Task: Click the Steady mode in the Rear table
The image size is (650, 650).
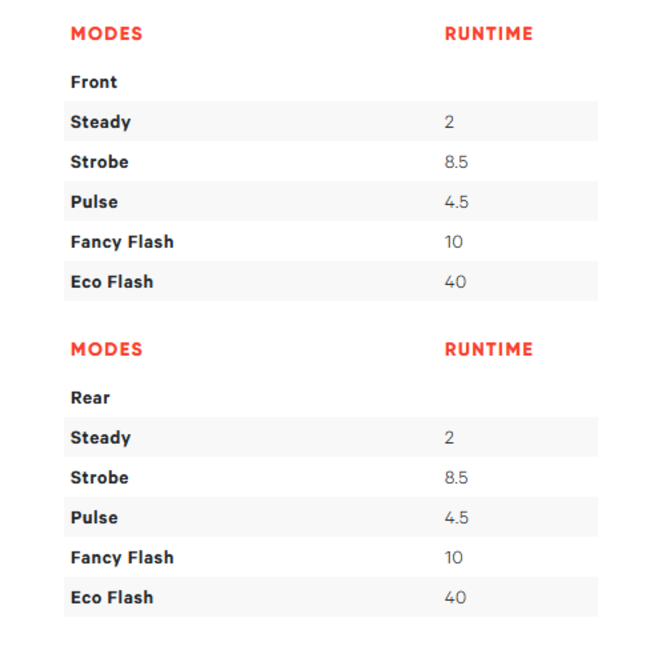Action: click(100, 438)
